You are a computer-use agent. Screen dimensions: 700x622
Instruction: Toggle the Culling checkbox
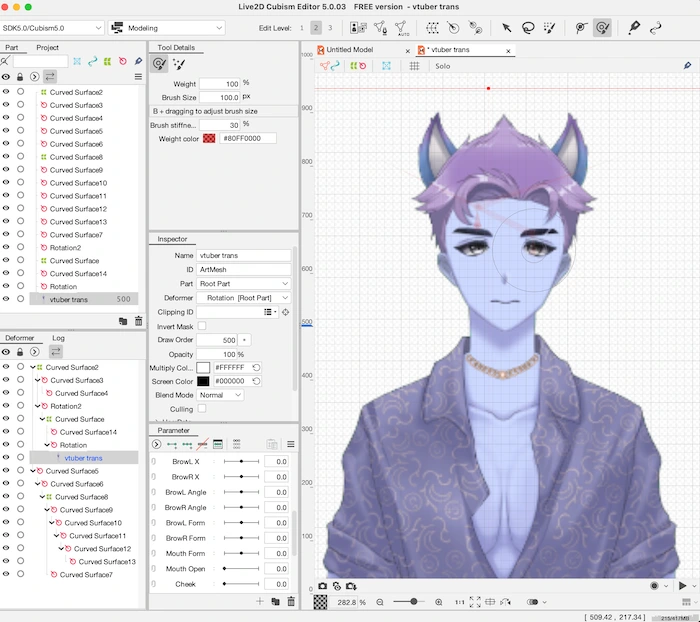click(202, 409)
